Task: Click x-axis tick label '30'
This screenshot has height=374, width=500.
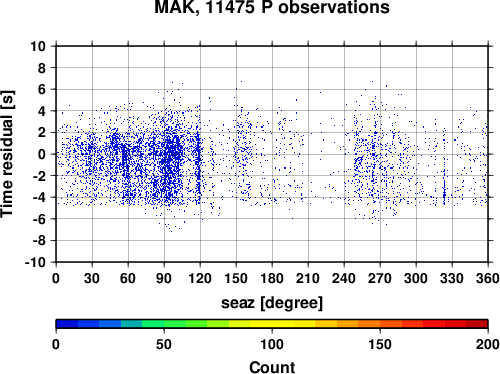Action: pos(92,278)
